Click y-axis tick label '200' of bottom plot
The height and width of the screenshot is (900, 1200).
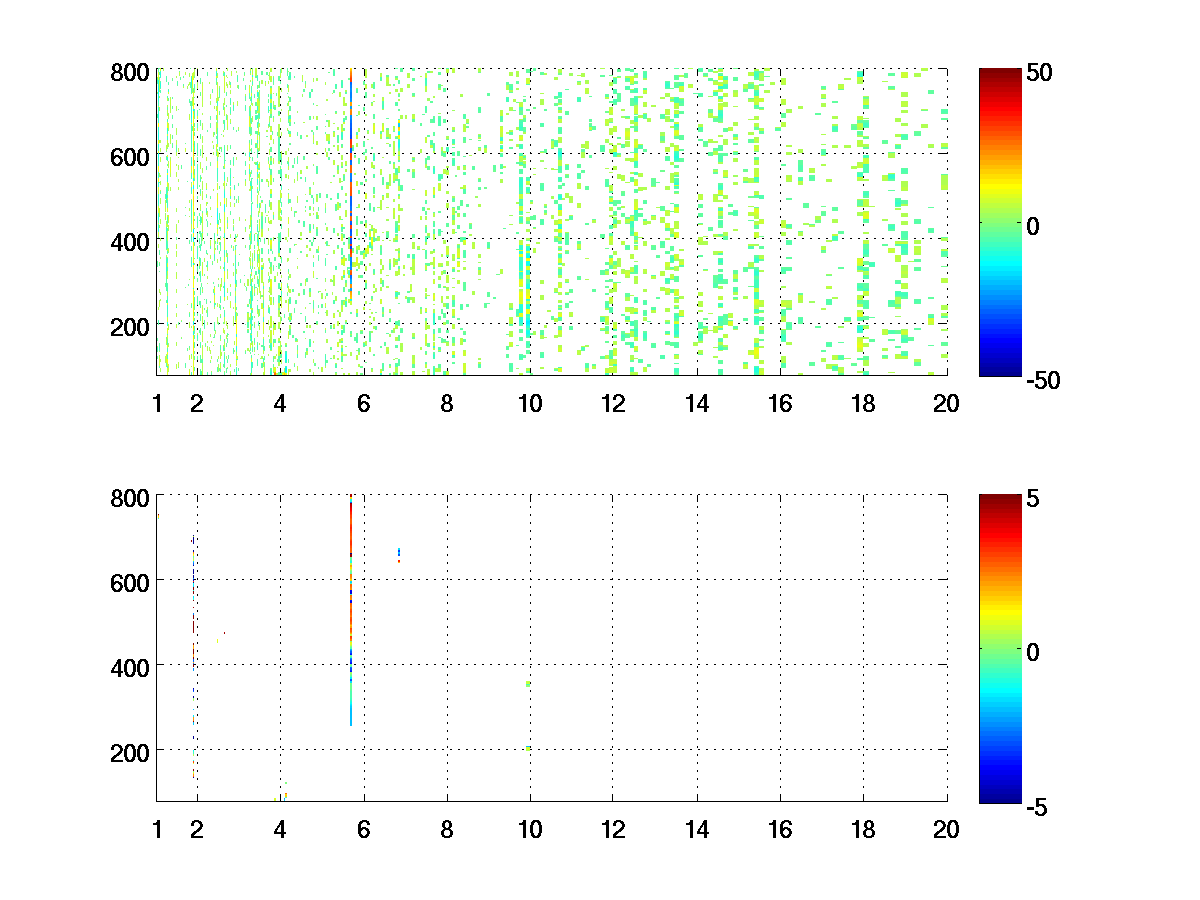coord(130,750)
